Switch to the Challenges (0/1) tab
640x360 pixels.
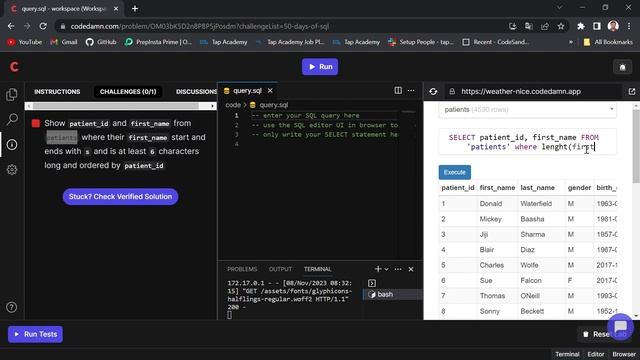(x=128, y=91)
